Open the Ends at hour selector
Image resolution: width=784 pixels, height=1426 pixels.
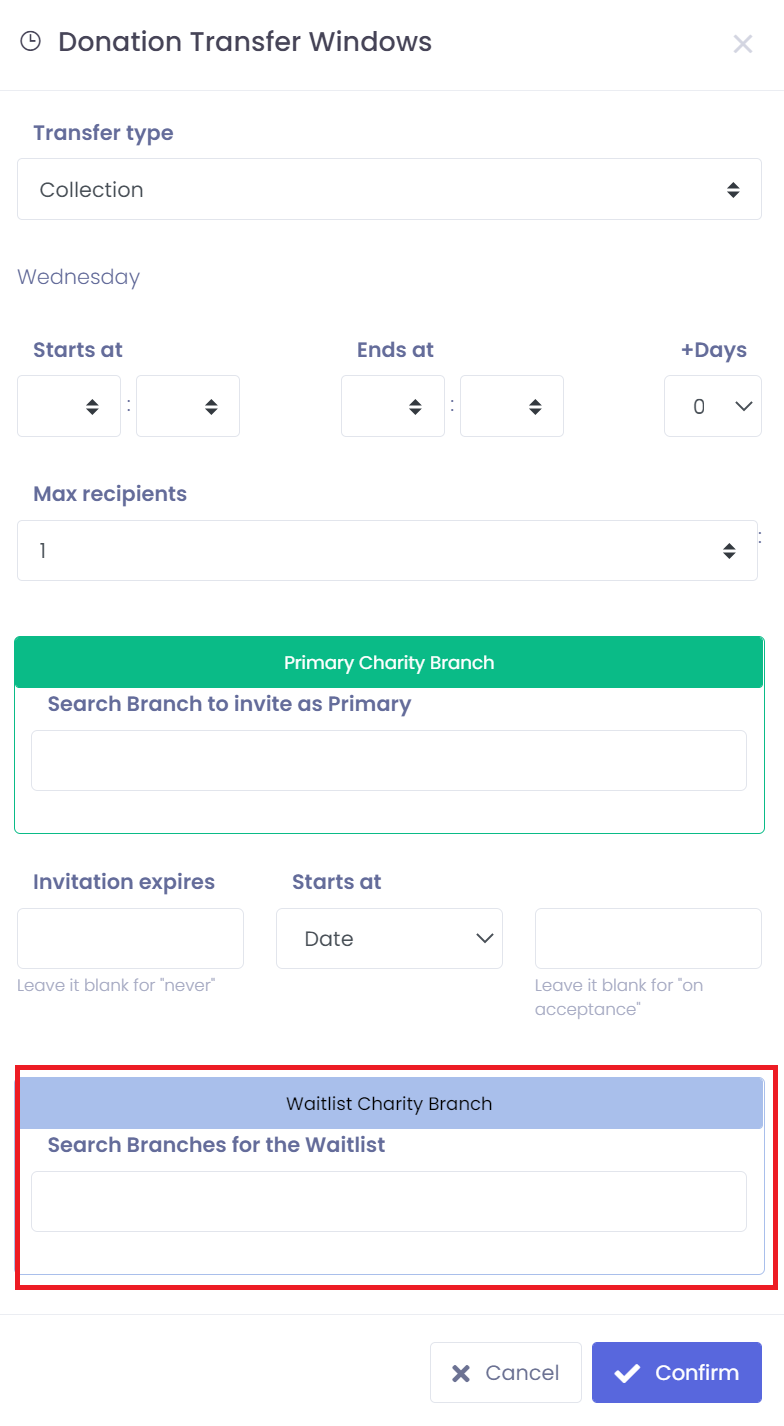(393, 406)
